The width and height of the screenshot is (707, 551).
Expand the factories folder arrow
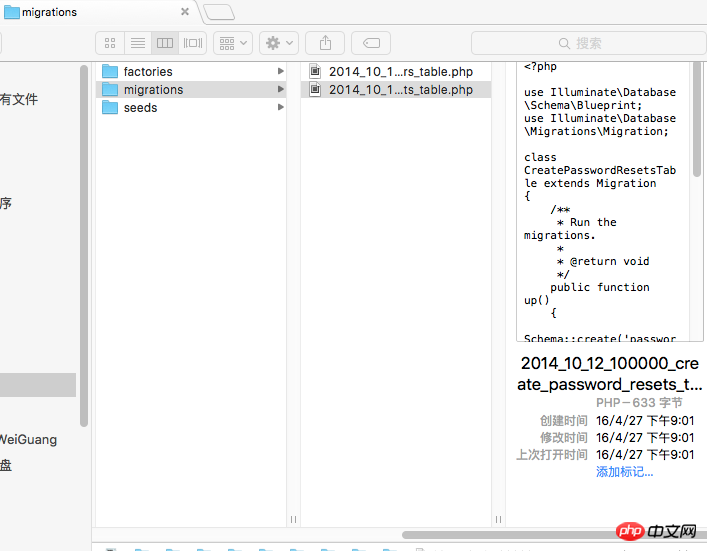tap(280, 71)
